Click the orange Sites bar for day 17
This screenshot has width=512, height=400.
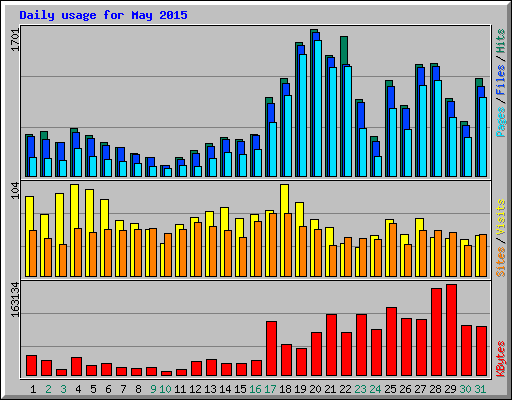273,245
